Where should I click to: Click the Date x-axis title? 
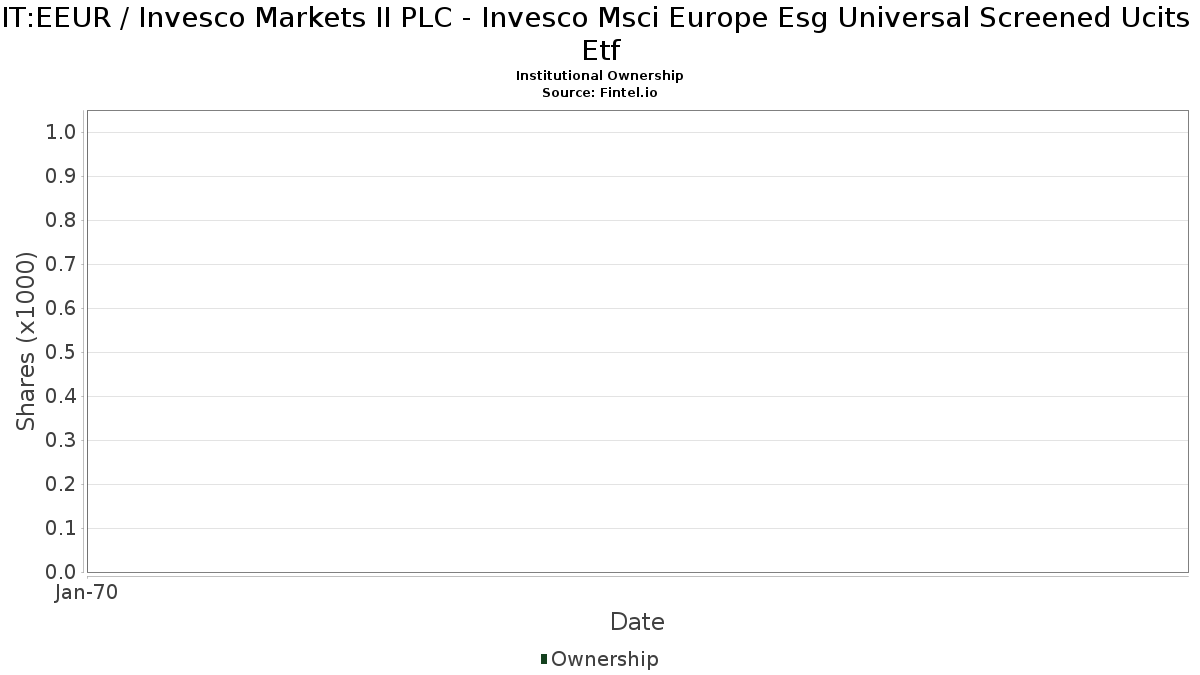coord(637,622)
